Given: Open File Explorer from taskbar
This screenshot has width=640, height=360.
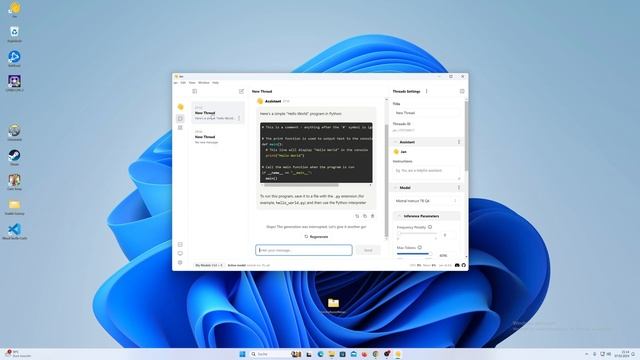Looking at the screenshot, I should (331, 354).
